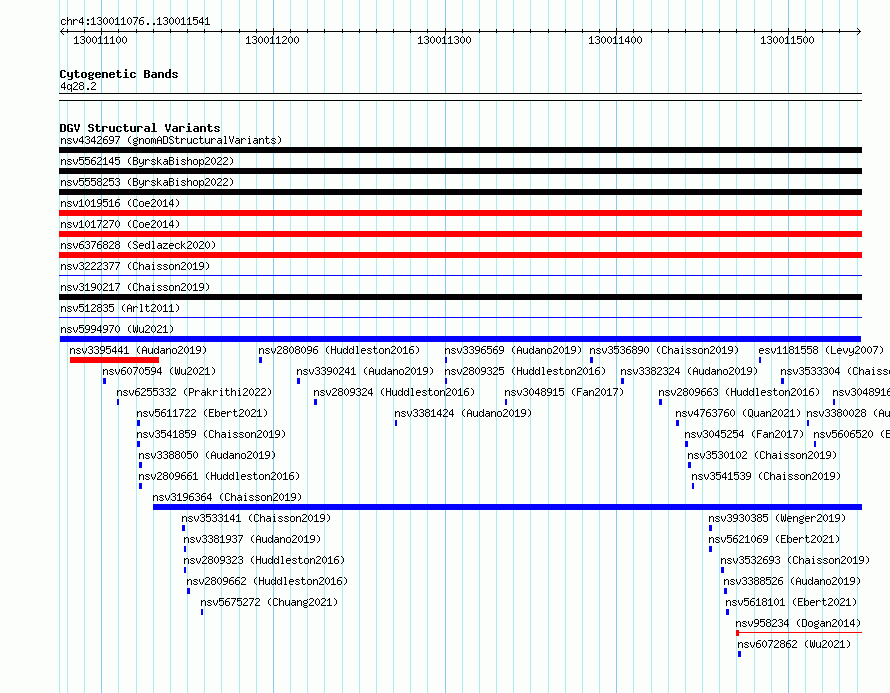Open nsv5611722 (Ebert2021) entry
Viewport: 890px width, 693px height.
(x=202, y=413)
